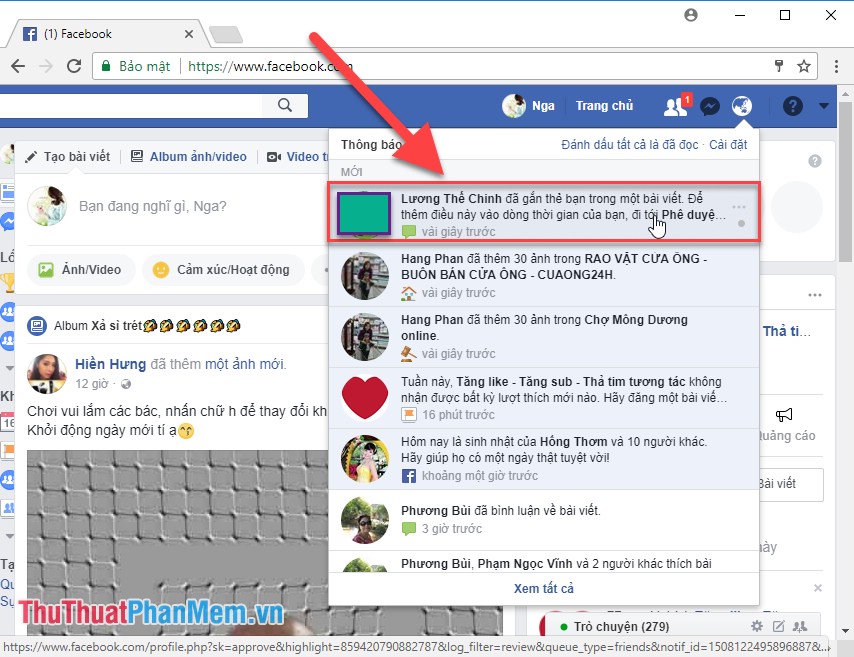This screenshot has height=657, width=854.
Task: Open the top-right account dropdown arrow
Action: click(822, 105)
